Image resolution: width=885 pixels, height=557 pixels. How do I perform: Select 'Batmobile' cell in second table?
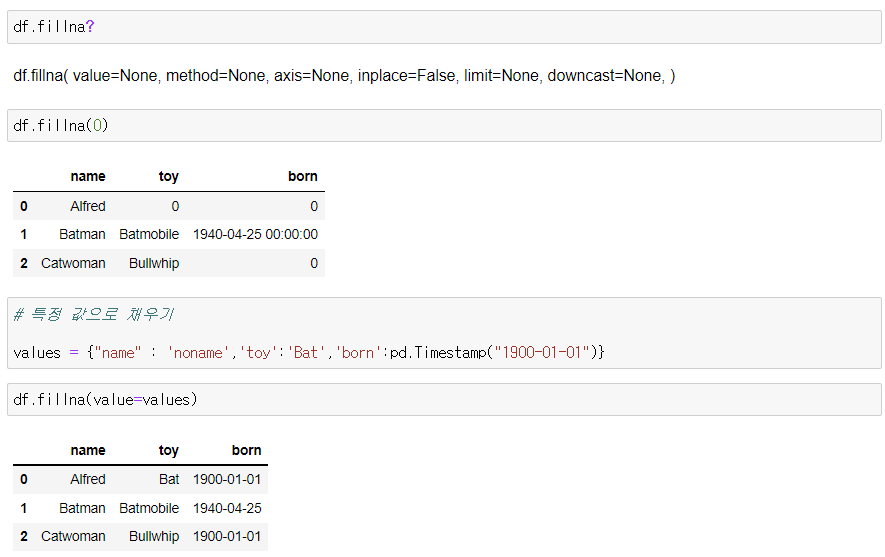(149, 508)
